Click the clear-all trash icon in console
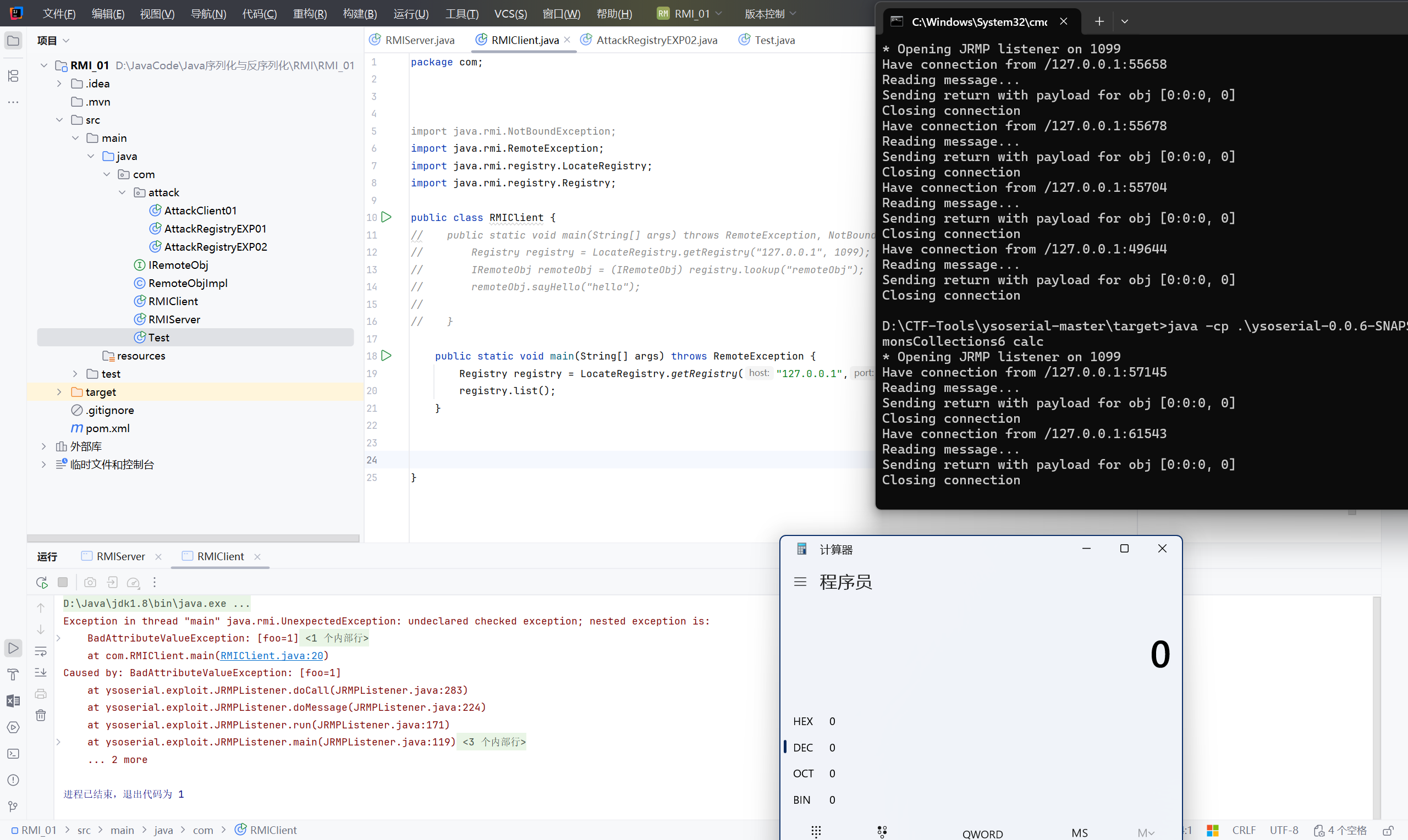1408x840 pixels. point(41,715)
